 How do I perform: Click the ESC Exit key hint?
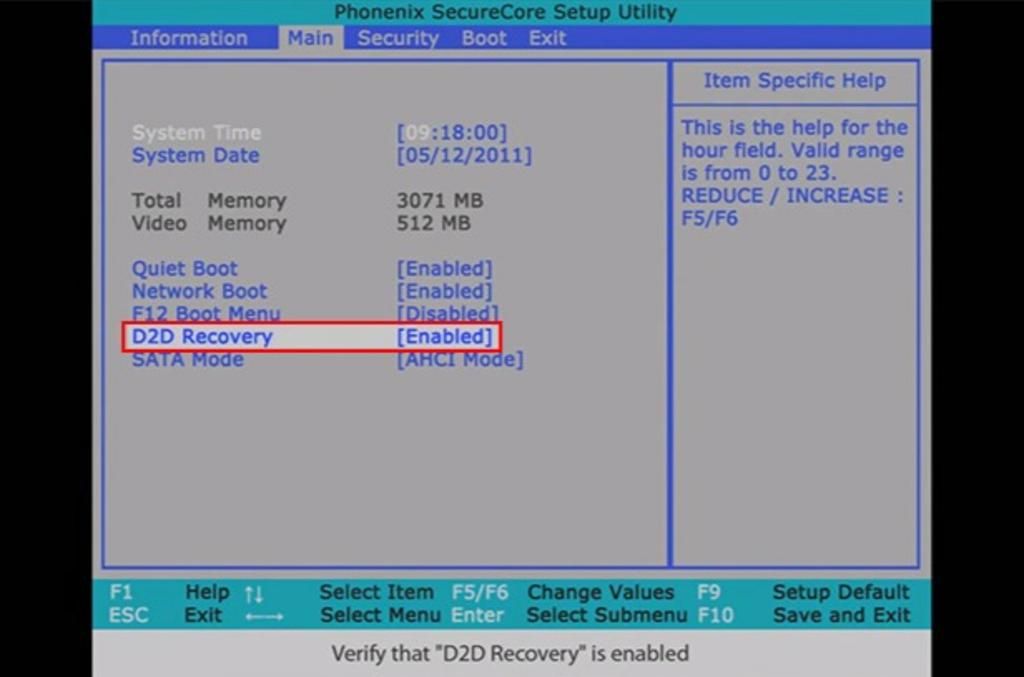[165, 615]
